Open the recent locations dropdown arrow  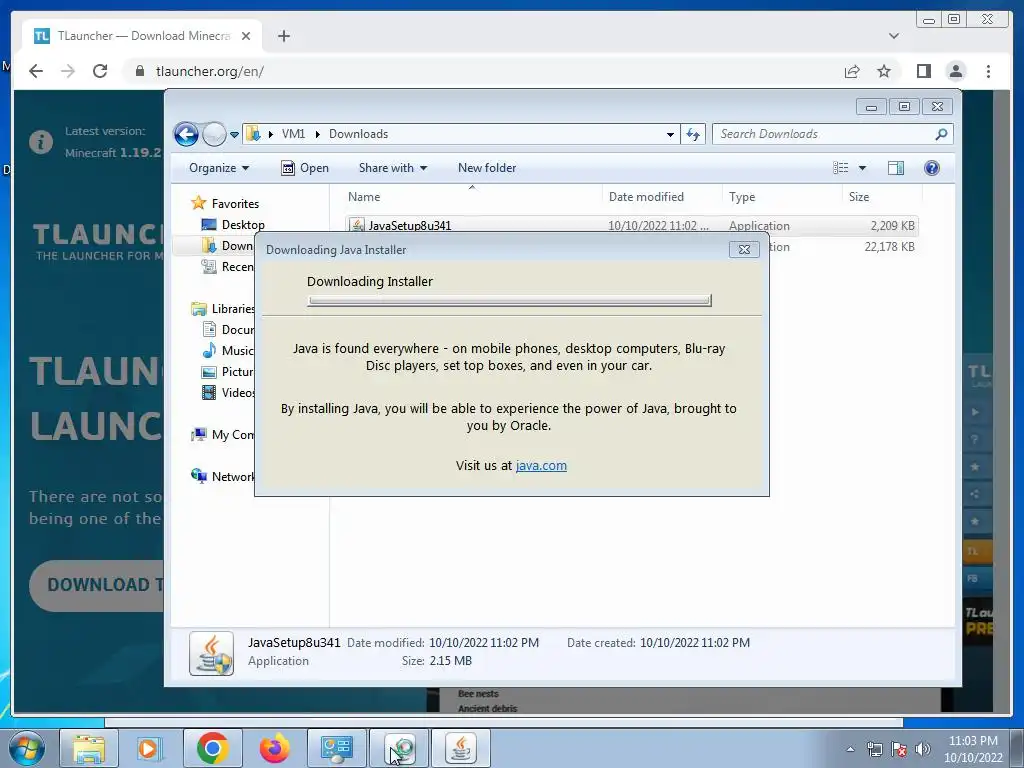tap(234, 135)
